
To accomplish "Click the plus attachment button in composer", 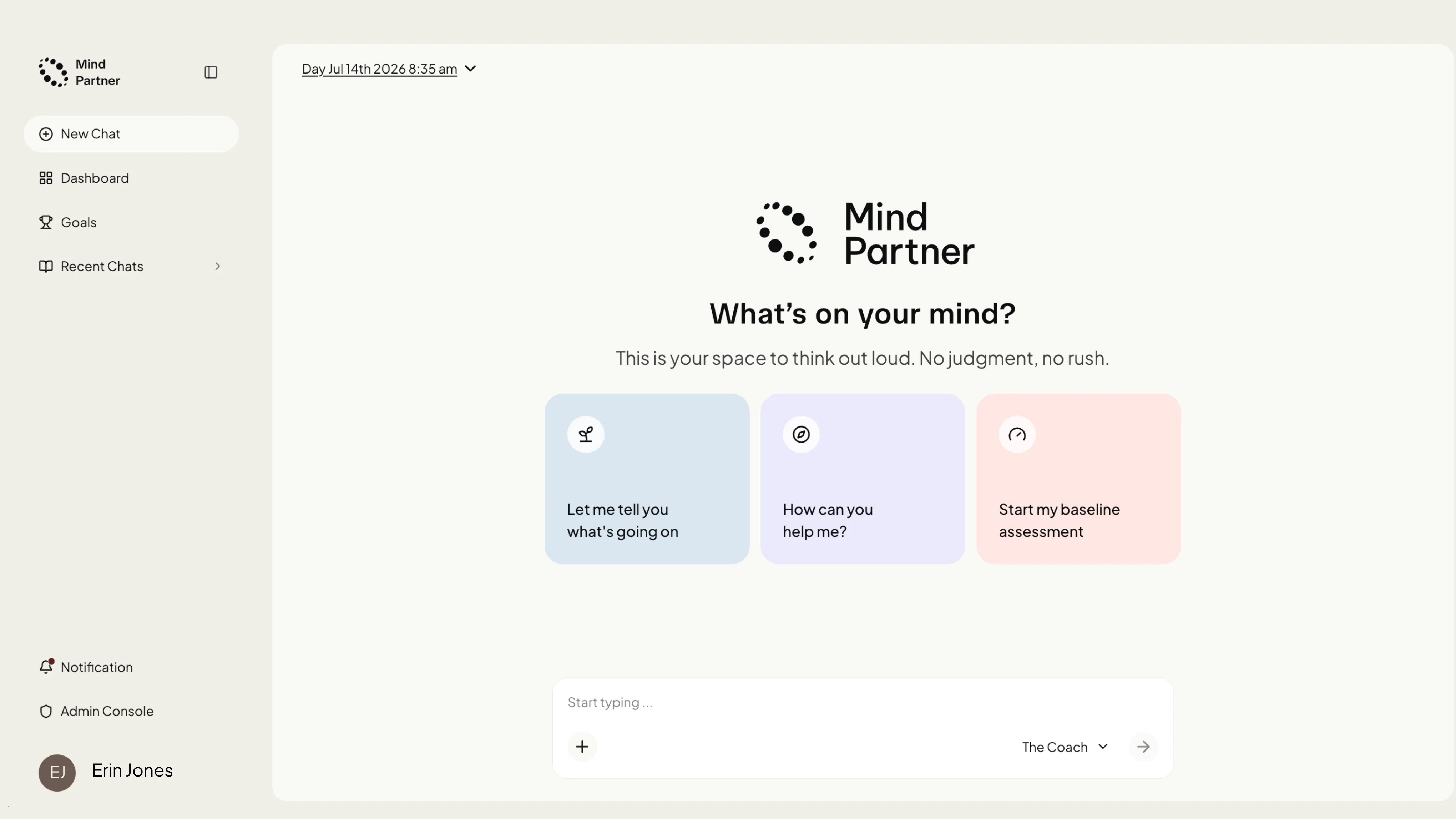I will tap(582, 747).
